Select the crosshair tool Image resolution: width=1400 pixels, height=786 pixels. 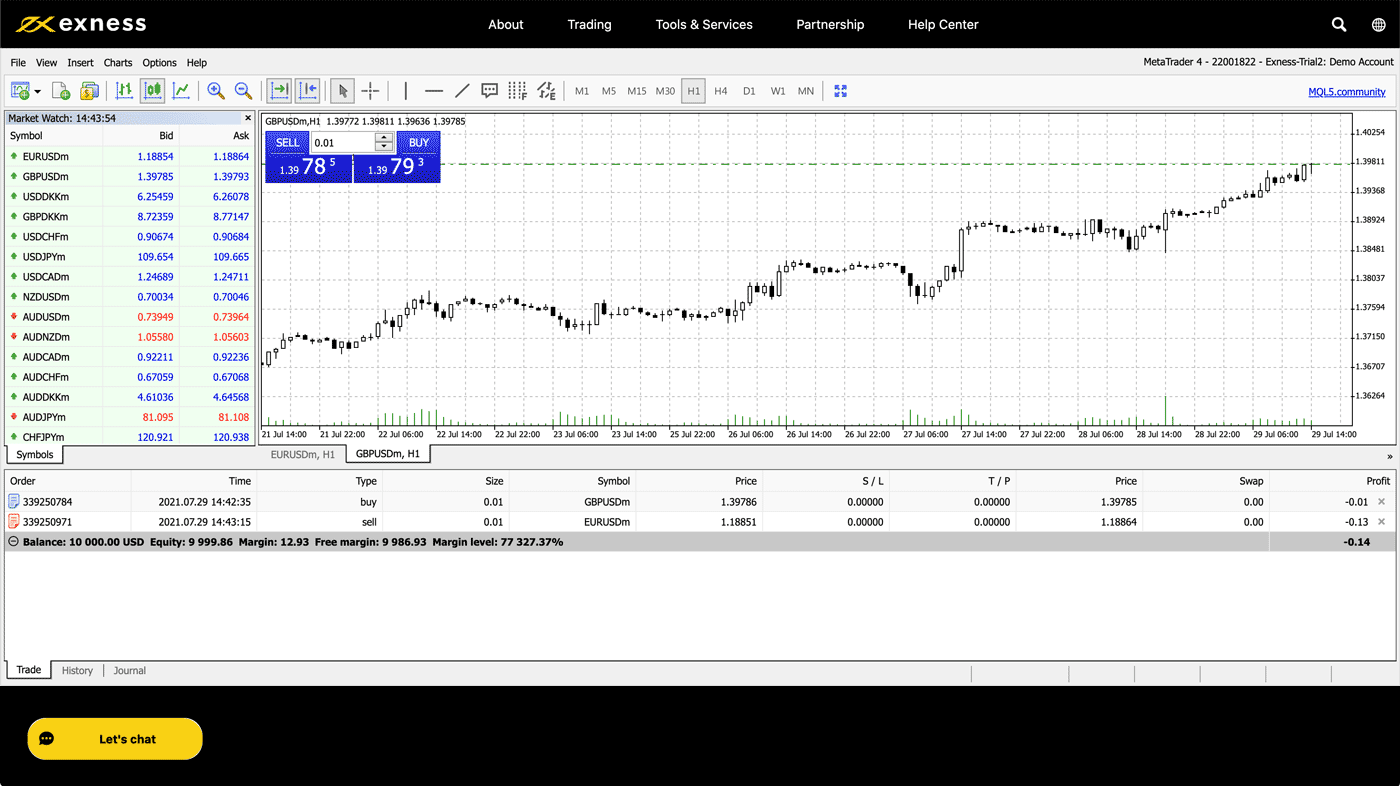click(370, 91)
